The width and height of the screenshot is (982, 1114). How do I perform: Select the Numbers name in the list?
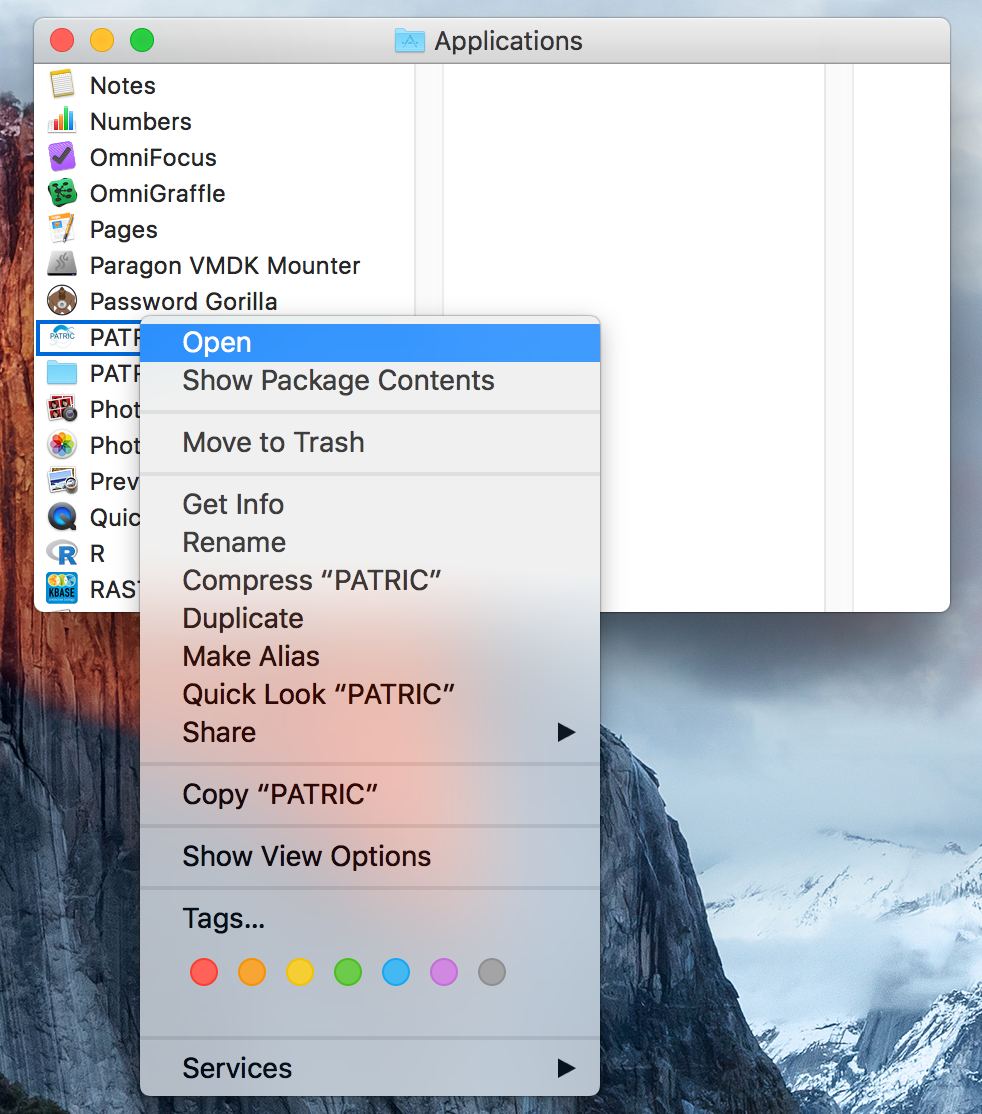141,121
